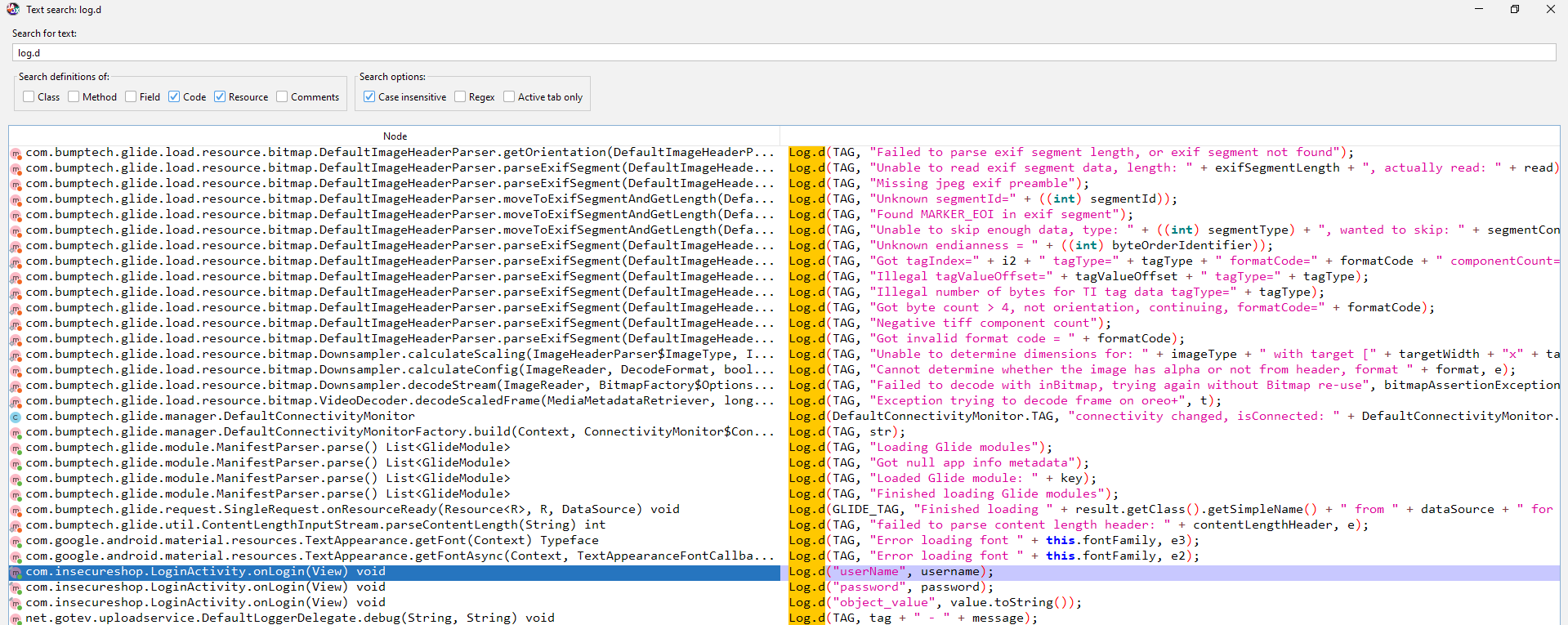This screenshot has height=625, width=1568.
Task: Click the Node column header
Action: tap(395, 136)
